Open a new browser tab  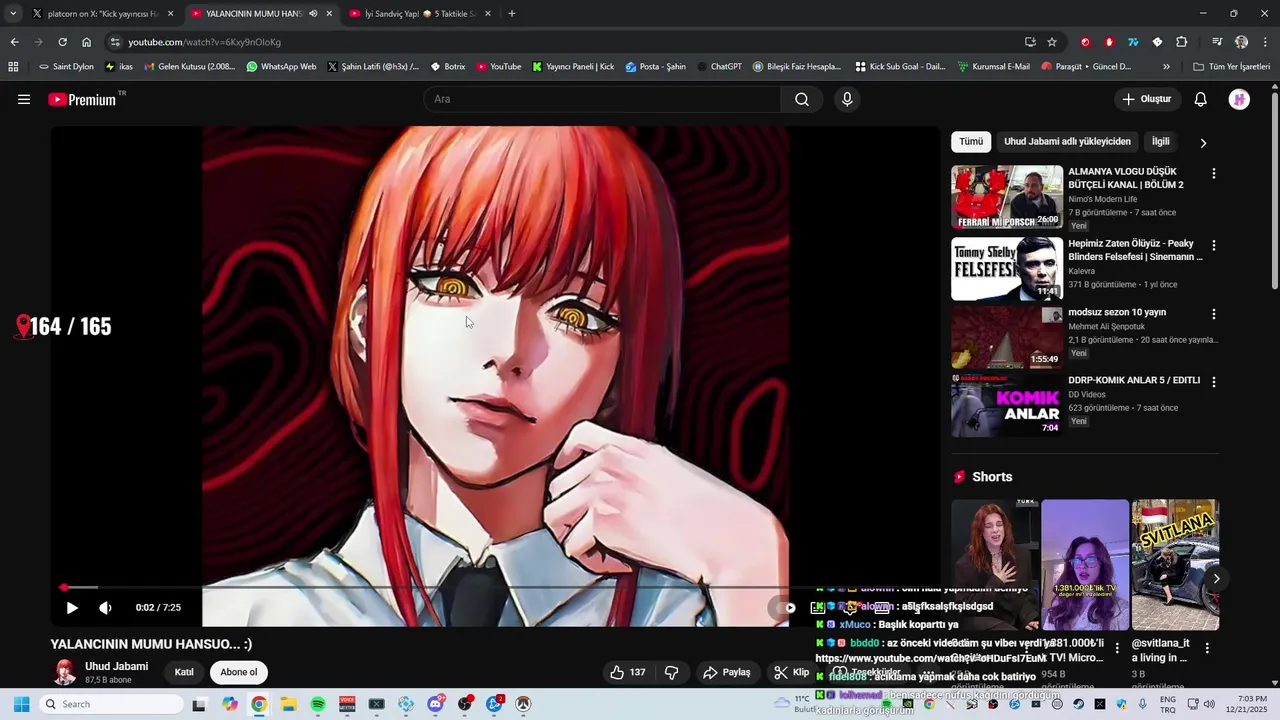coord(512,14)
